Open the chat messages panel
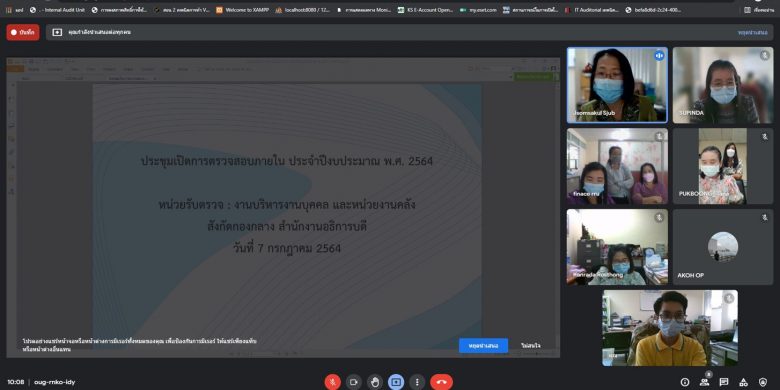 pos(724,382)
